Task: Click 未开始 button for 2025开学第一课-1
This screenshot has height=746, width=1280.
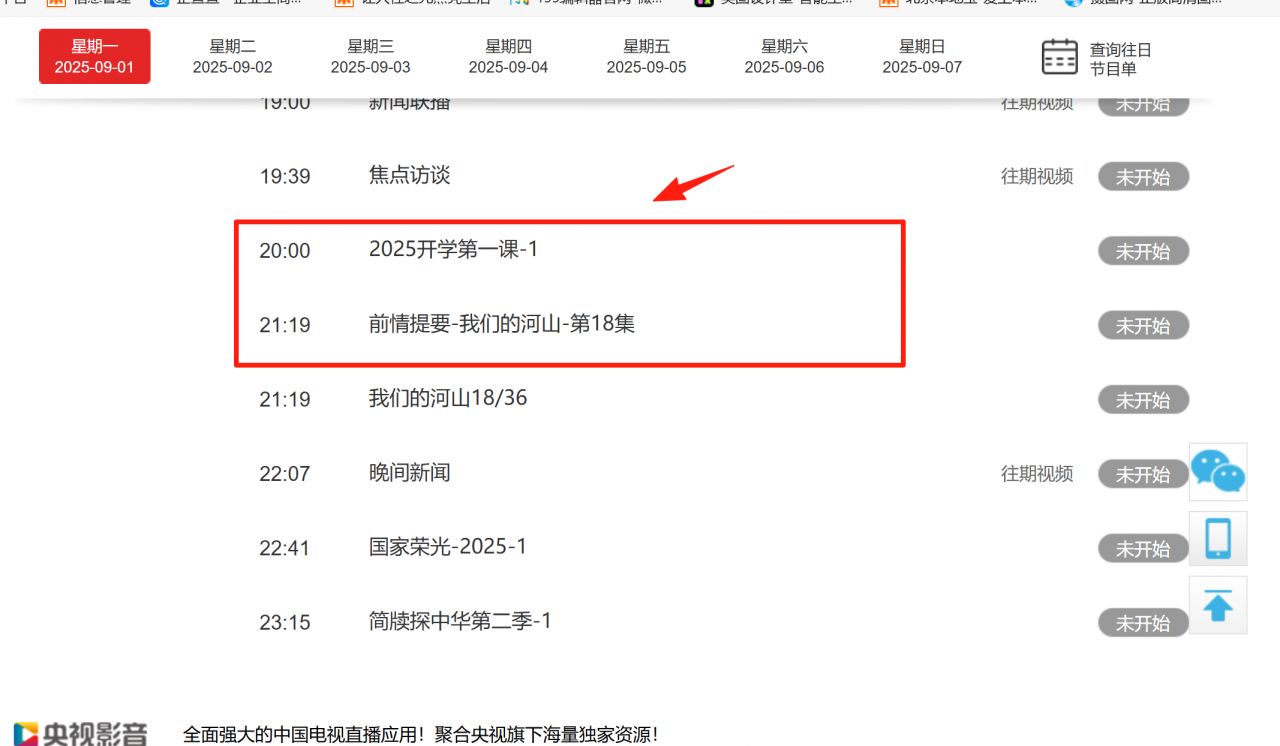Action: tap(1143, 251)
